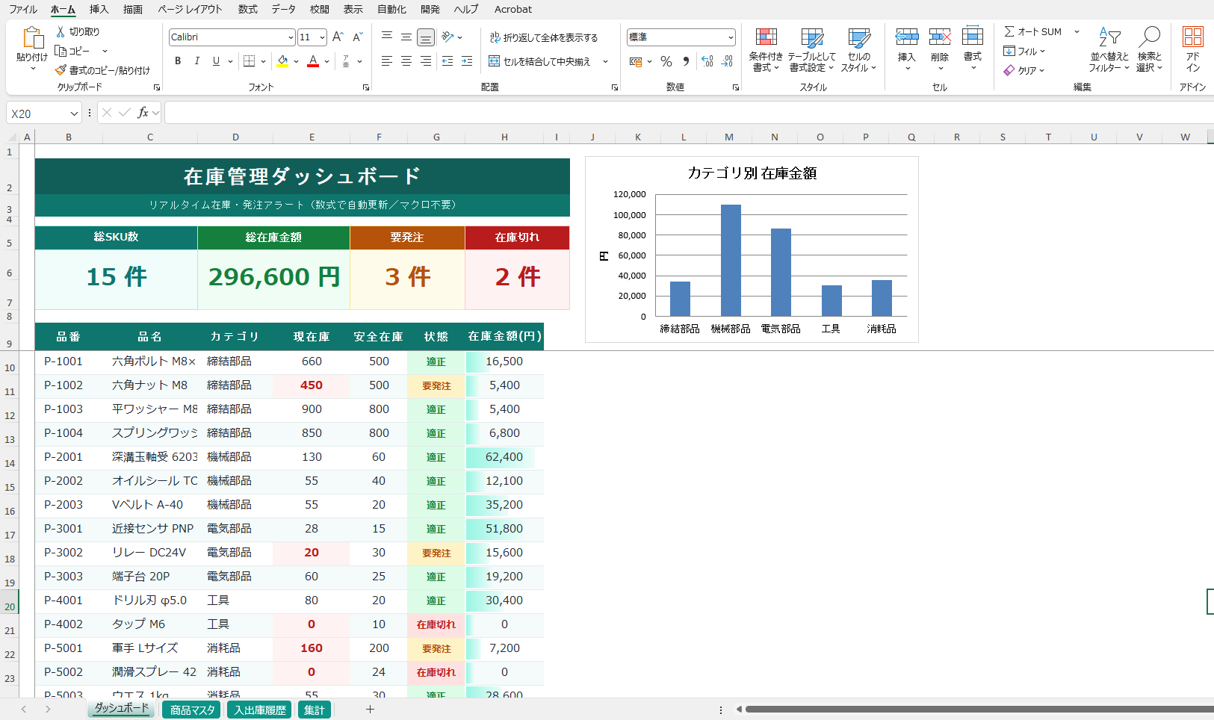
Task: Align text to top of cell
Action: pos(387,37)
